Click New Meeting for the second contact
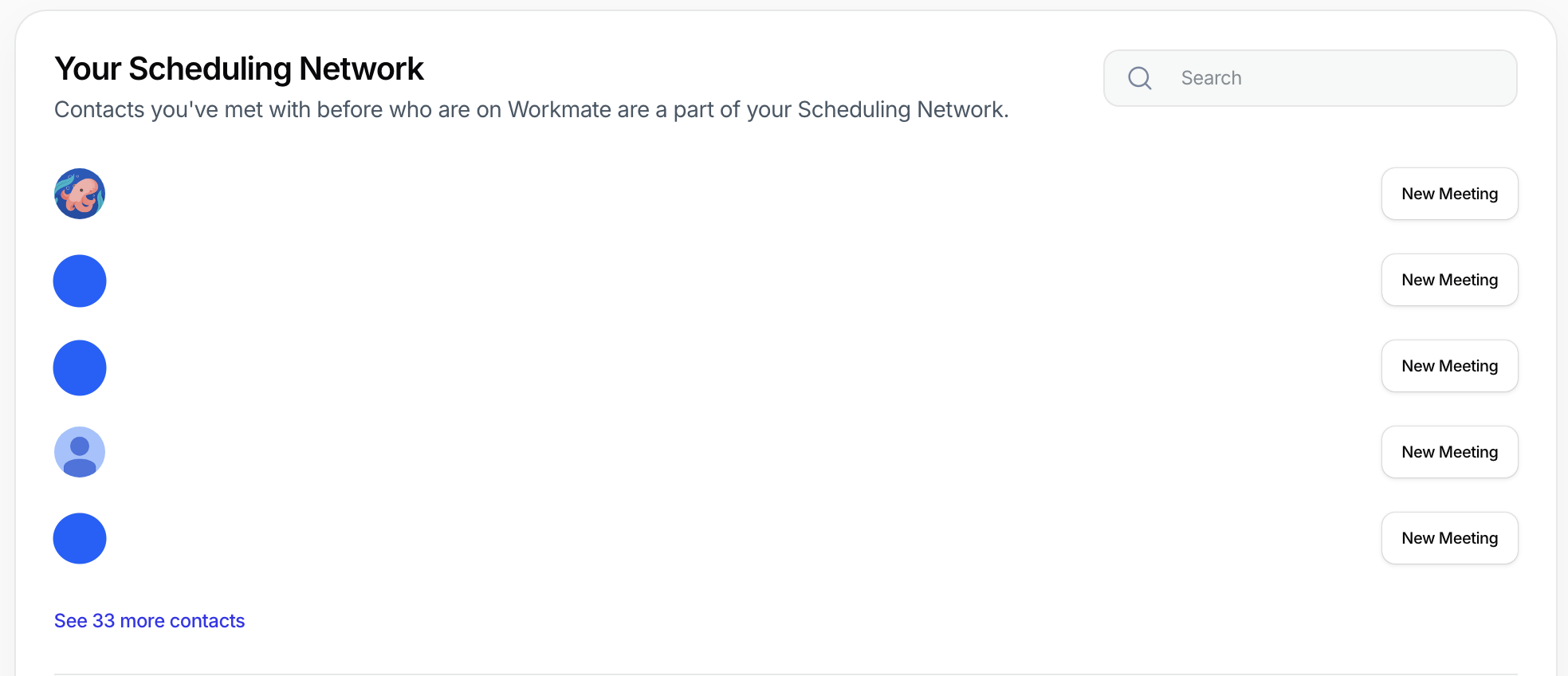This screenshot has height=676, width=1568. 1450,280
